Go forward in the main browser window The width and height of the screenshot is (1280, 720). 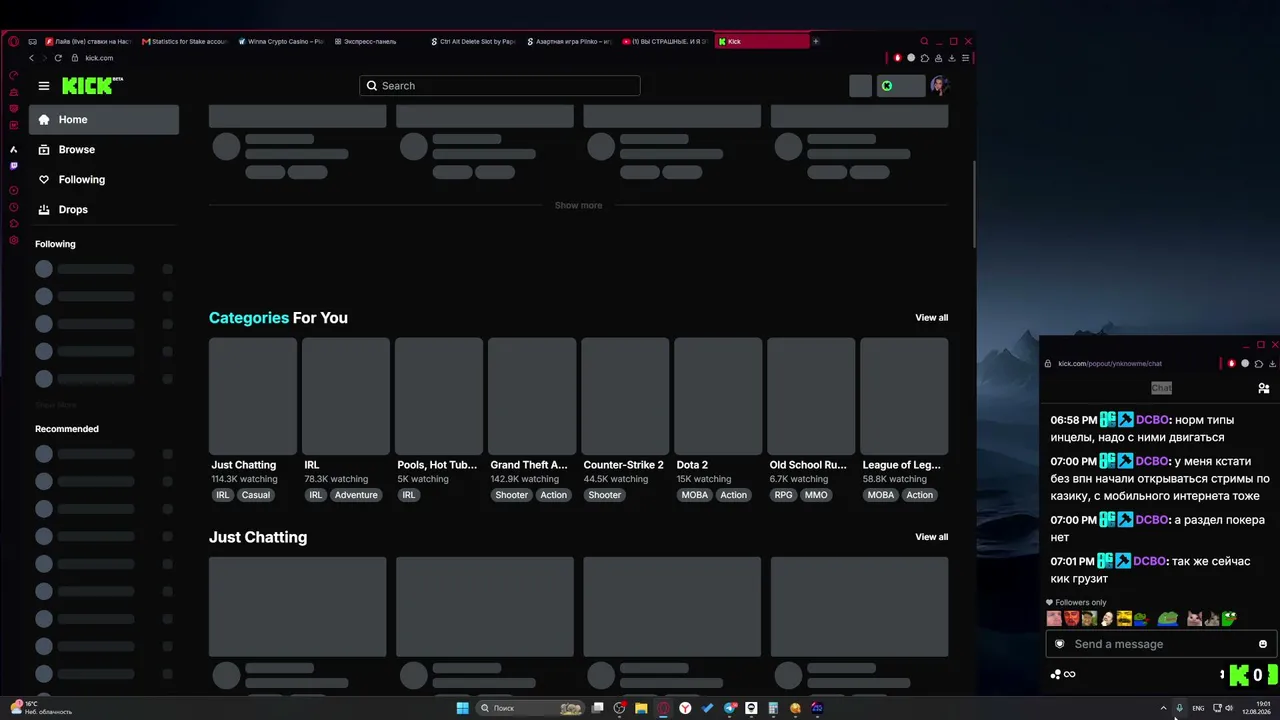(x=44, y=58)
